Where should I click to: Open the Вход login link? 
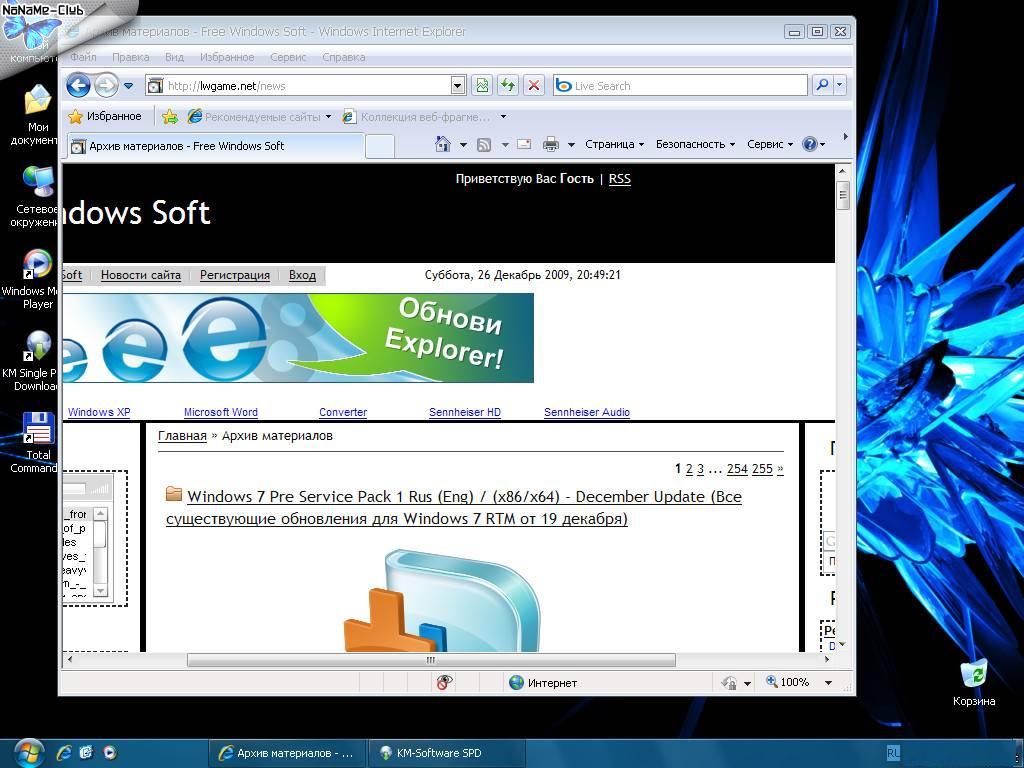[x=302, y=275]
